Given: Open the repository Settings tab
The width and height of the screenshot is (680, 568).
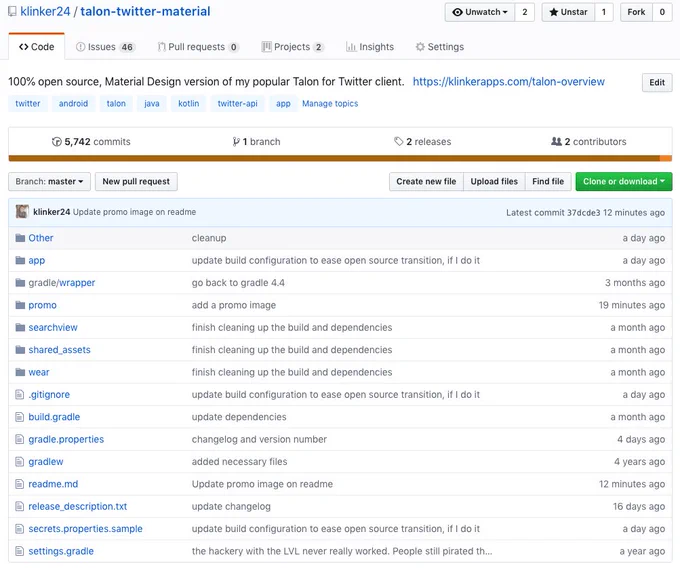Looking at the screenshot, I should 440,47.
